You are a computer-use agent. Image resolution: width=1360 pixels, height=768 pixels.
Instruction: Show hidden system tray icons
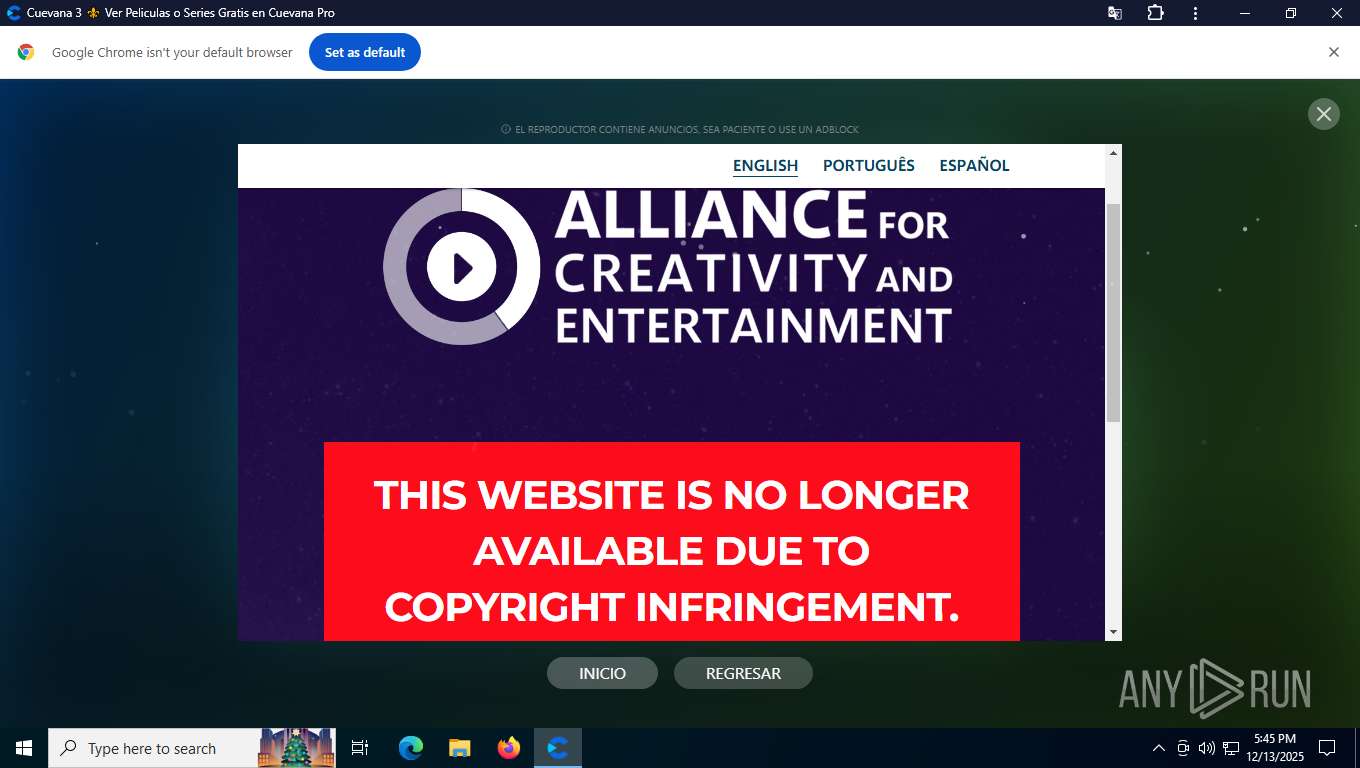coord(1159,748)
